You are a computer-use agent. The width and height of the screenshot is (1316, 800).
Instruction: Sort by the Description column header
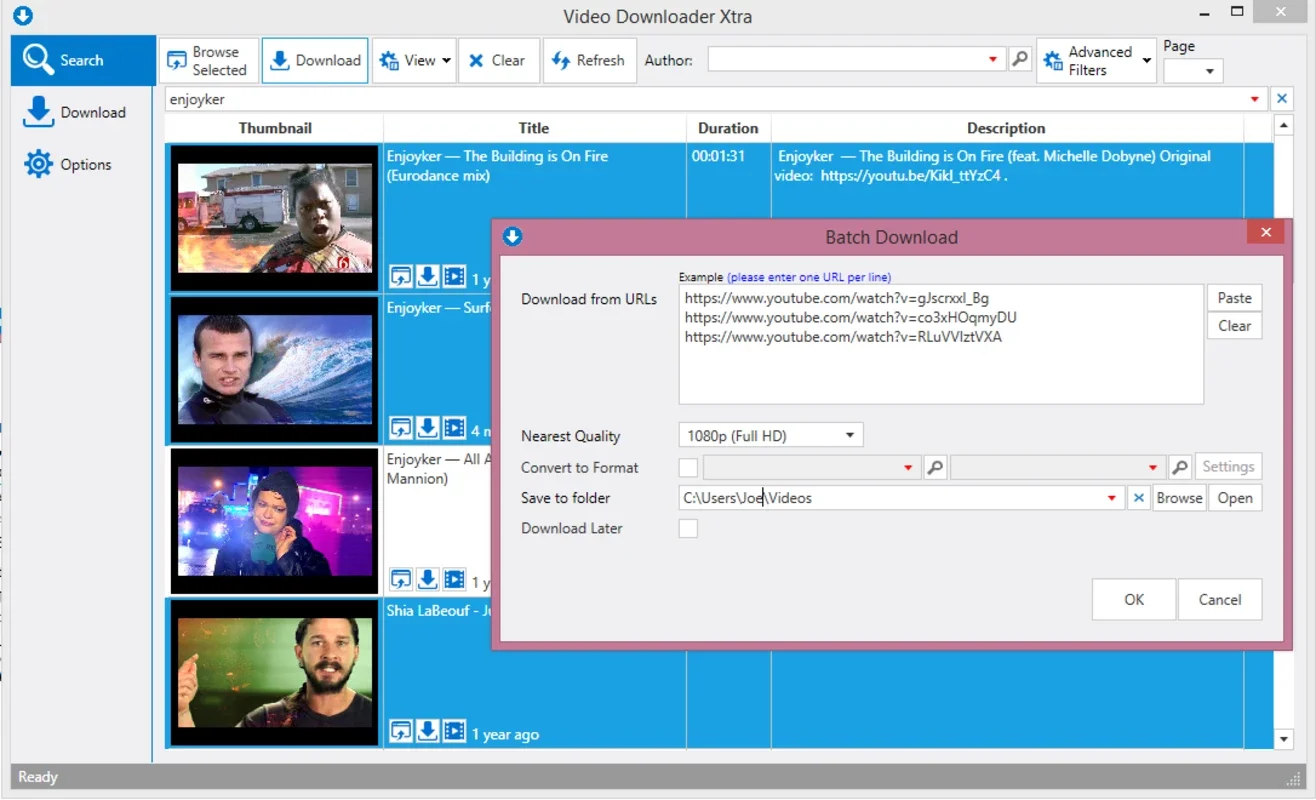point(1006,128)
